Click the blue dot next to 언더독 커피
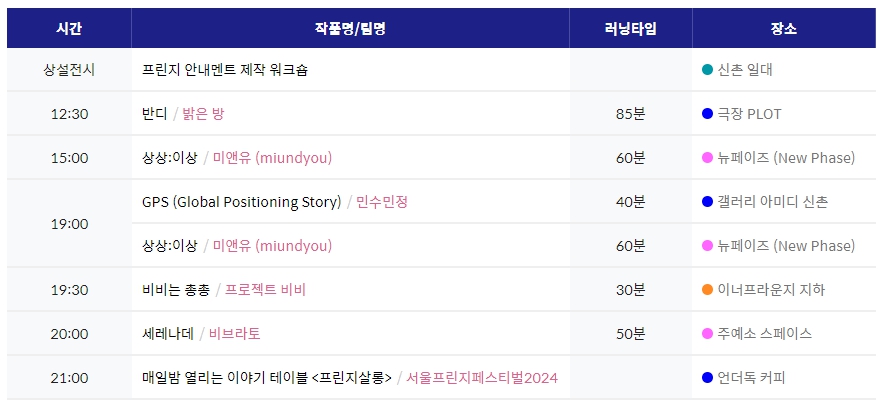884x408 pixels. [x=708, y=378]
